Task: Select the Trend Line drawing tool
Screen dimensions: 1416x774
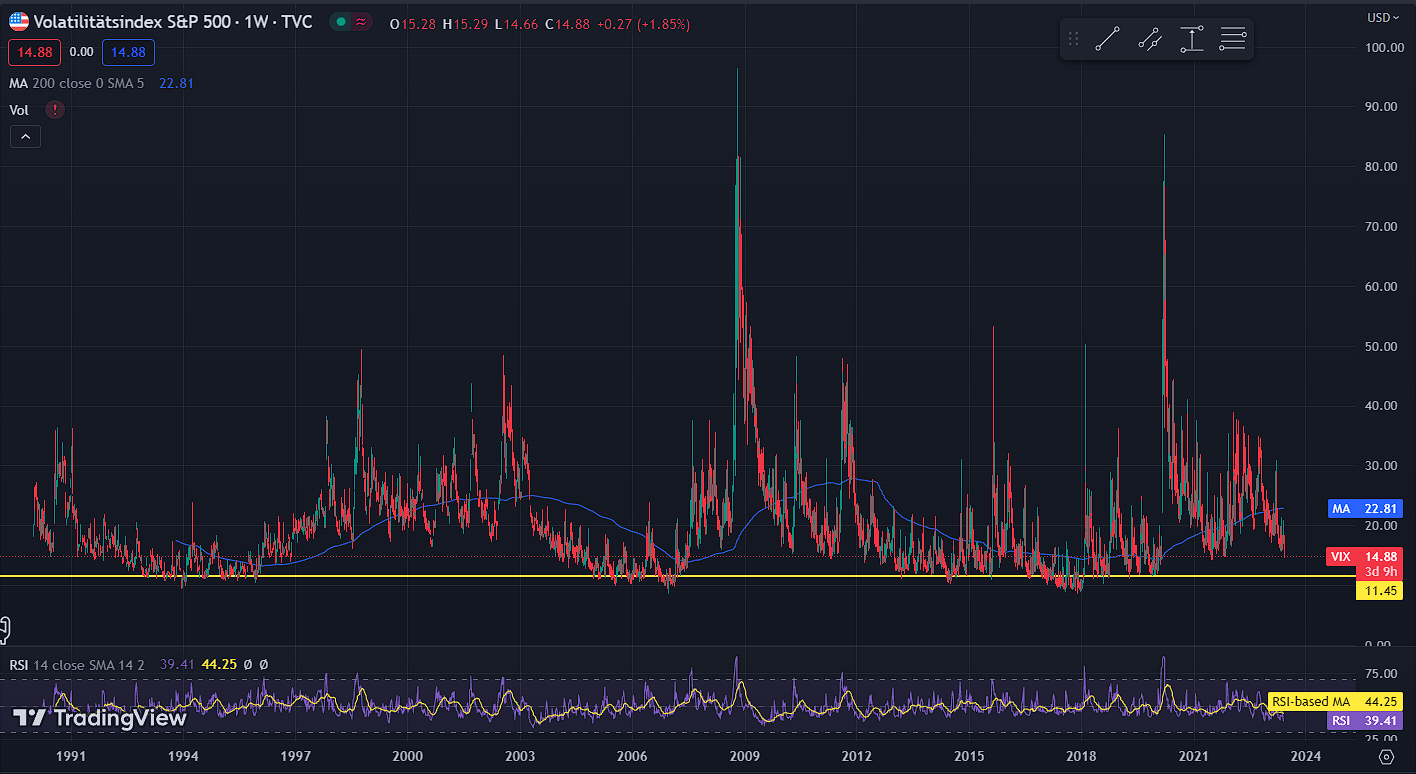Action: point(1107,40)
